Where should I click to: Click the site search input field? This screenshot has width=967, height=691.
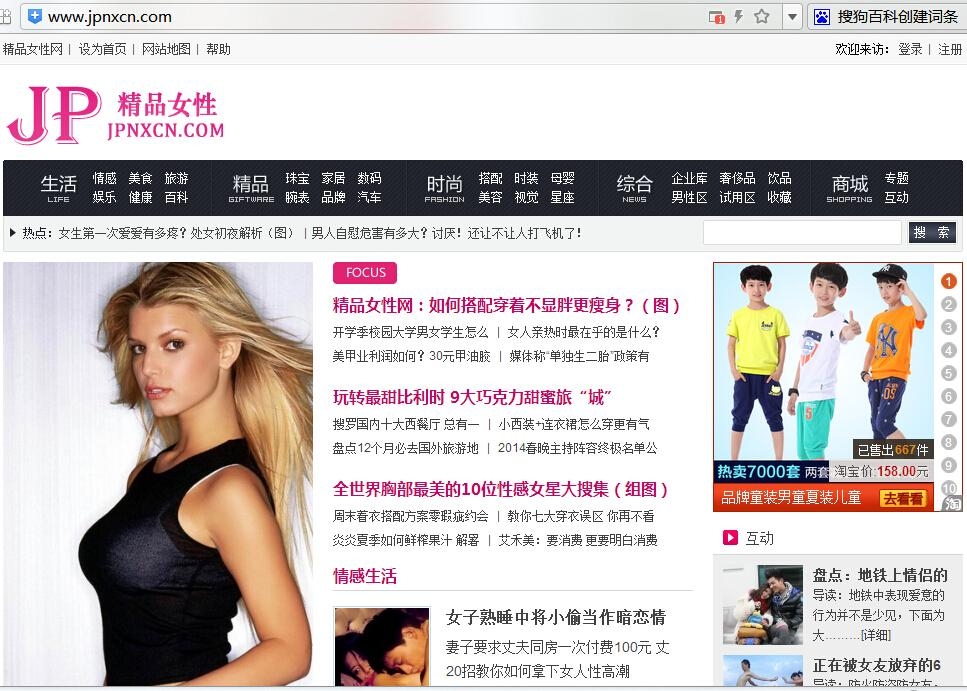tap(801, 233)
